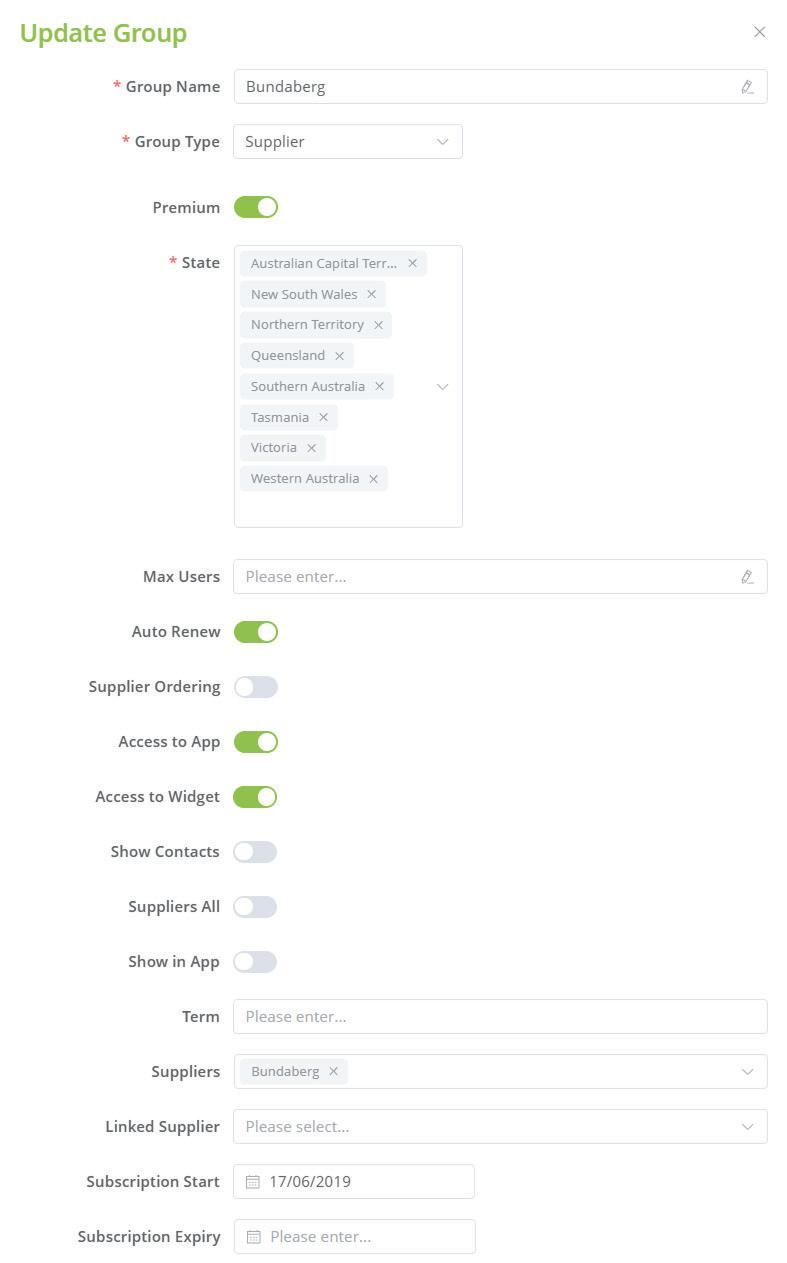This screenshot has height=1263, width=787.
Task: Click the calendar icon for Subscription Start
Action: click(x=253, y=1182)
